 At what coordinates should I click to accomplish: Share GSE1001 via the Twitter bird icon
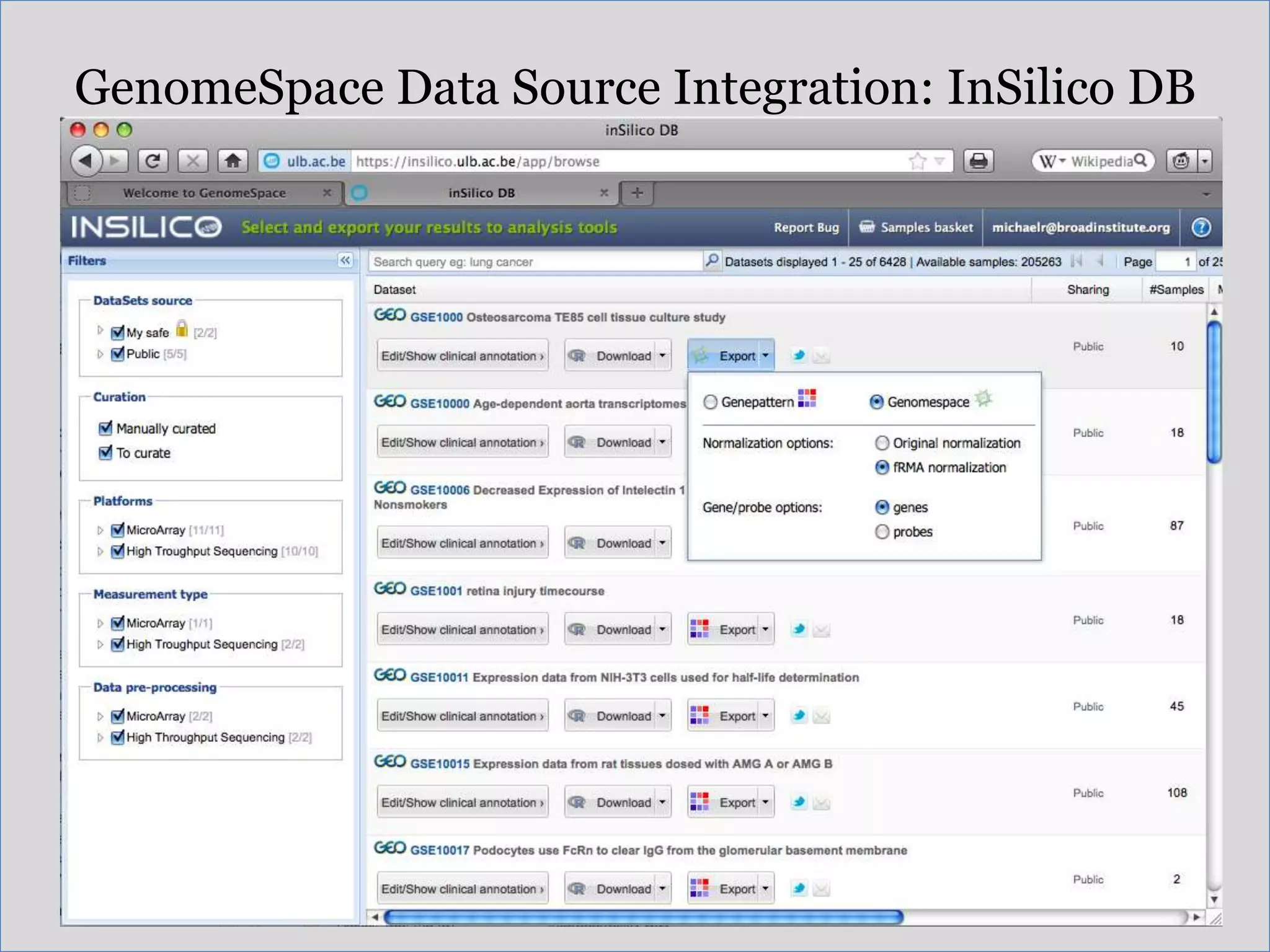(x=799, y=630)
